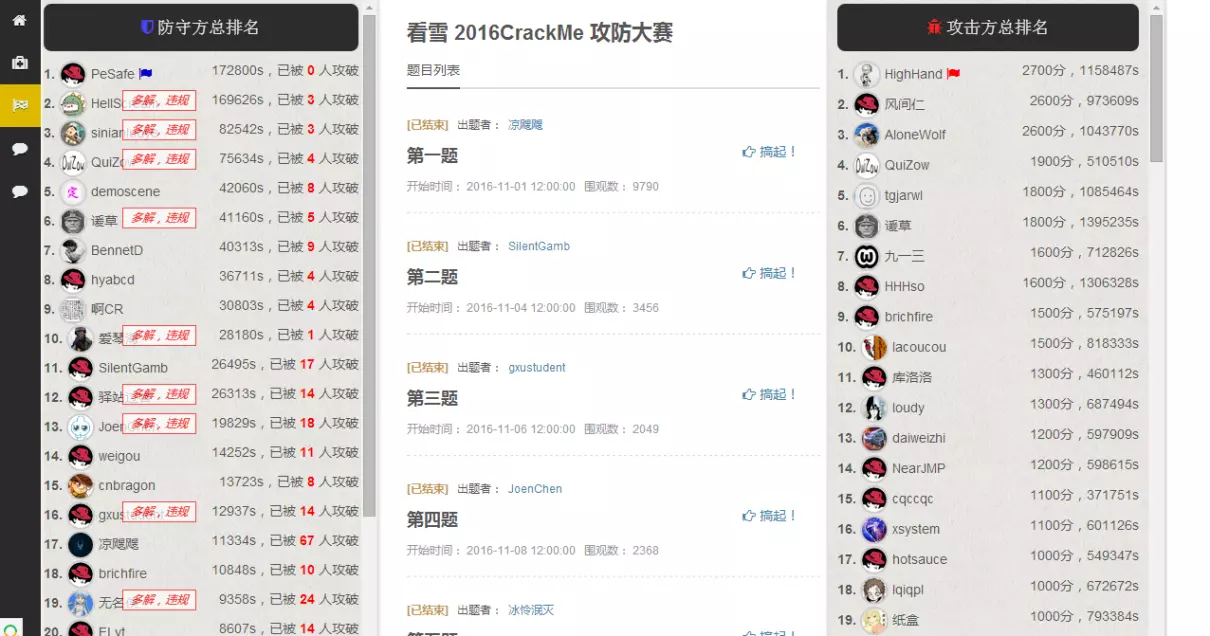Viewport: 1210px width, 636px height.
Task: Open author link 冰怜泯灭
Action: coord(531,610)
